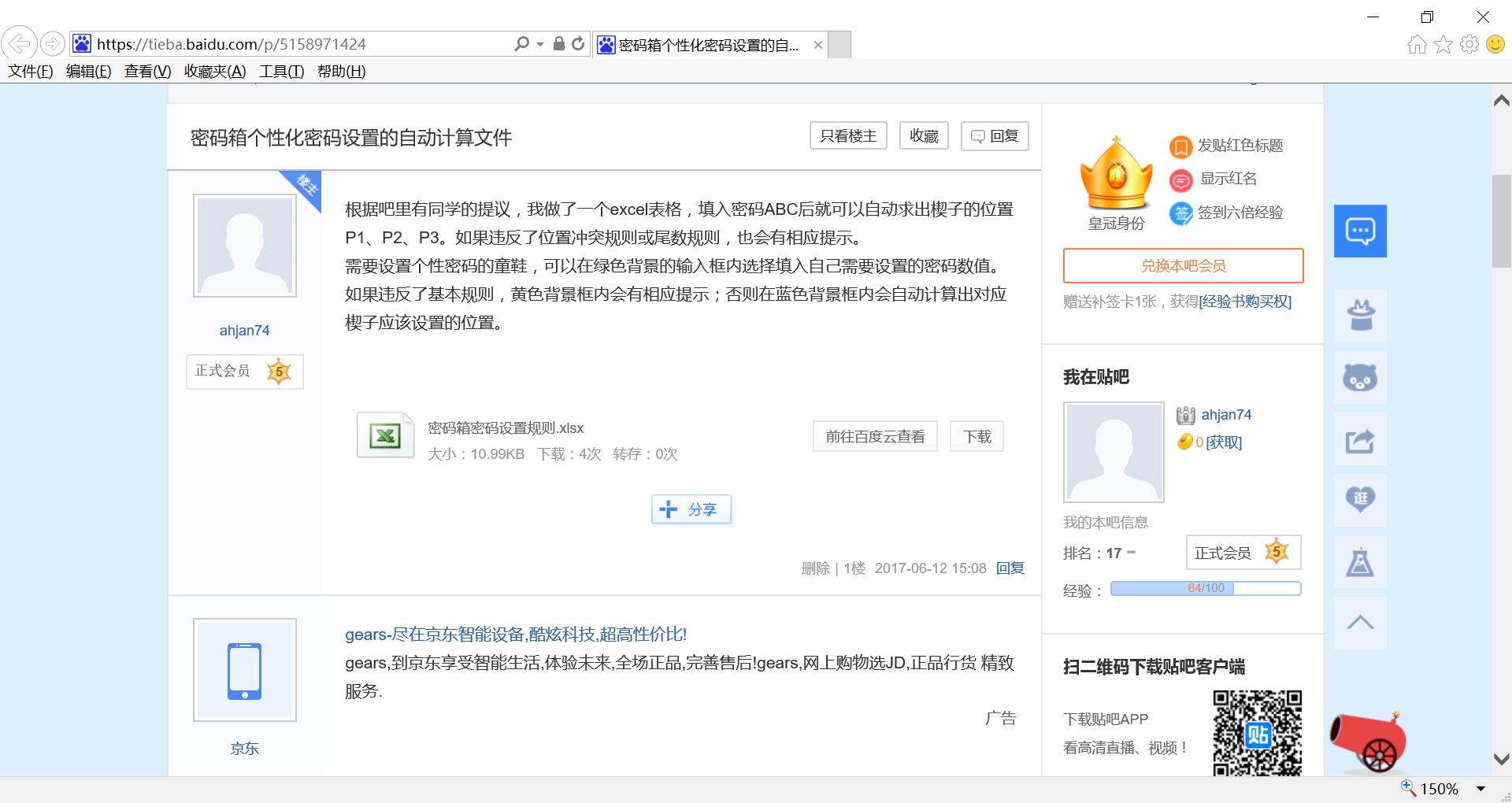This screenshot has height=803, width=1512.
Task: Click the 删除 link on first floor
Action: (x=816, y=568)
